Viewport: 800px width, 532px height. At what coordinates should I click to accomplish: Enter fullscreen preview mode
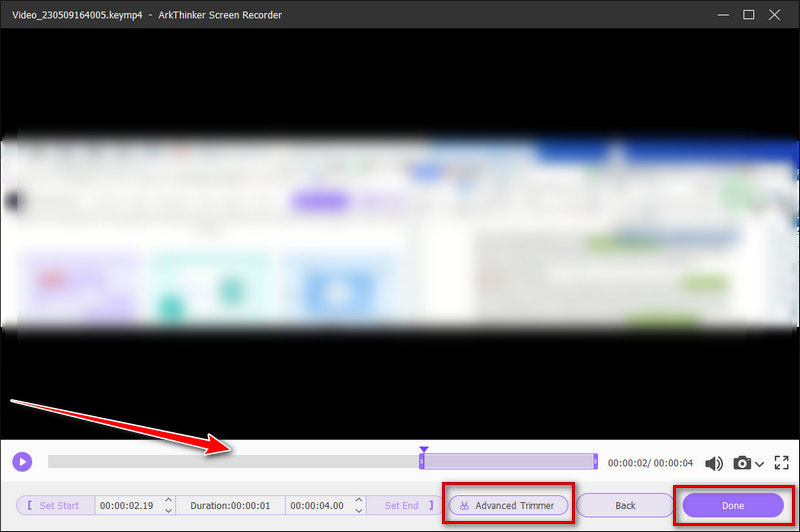782,463
